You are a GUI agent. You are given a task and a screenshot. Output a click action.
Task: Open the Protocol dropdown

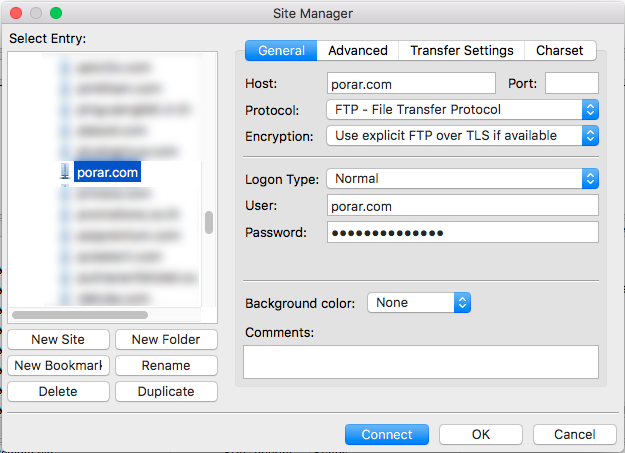[462, 109]
